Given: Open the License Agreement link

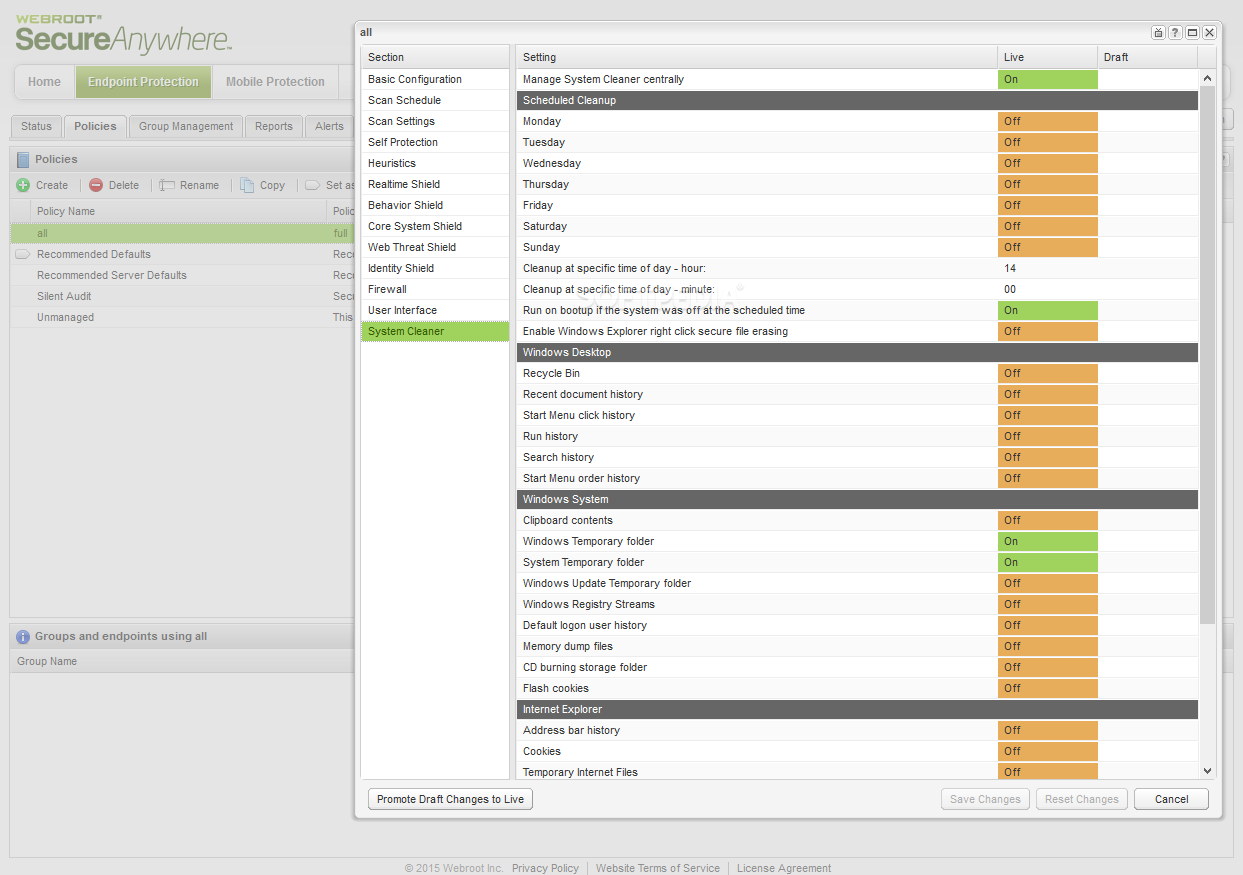Looking at the screenshot, I should 784,868.
